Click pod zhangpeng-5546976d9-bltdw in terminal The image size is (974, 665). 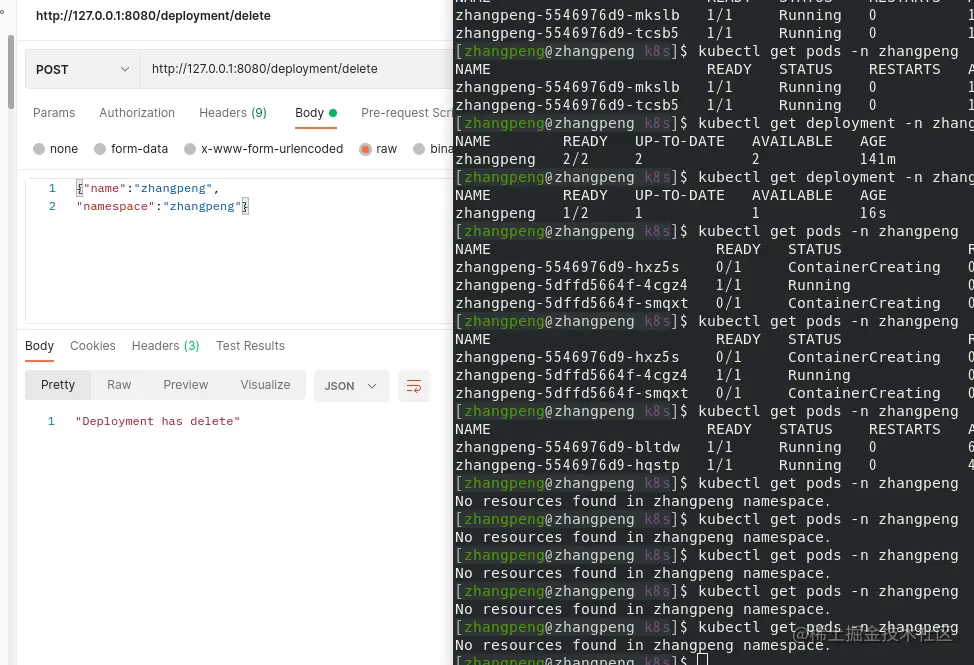[x=568, y=447]
